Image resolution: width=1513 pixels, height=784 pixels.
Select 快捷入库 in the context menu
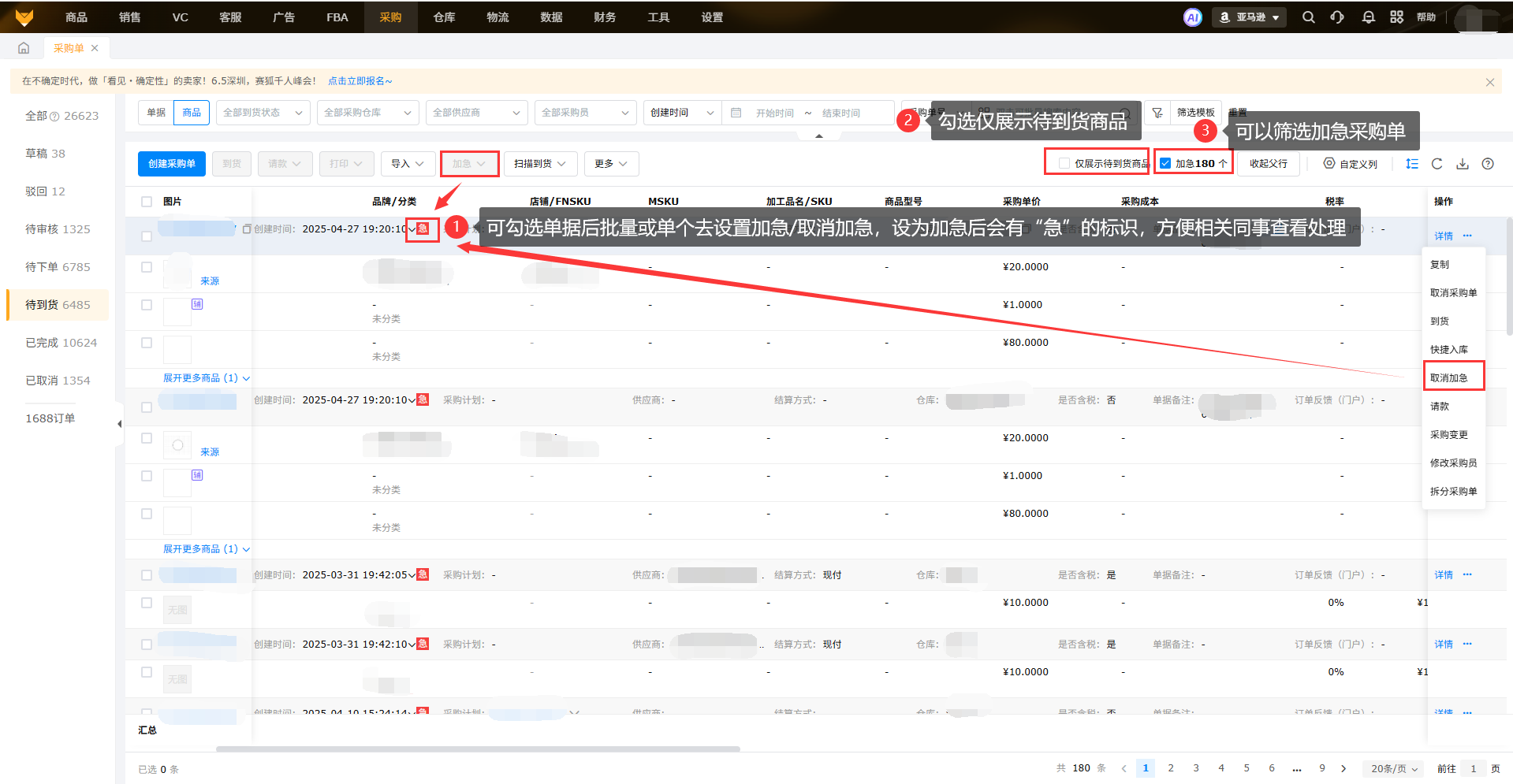tap(1449, 350)
